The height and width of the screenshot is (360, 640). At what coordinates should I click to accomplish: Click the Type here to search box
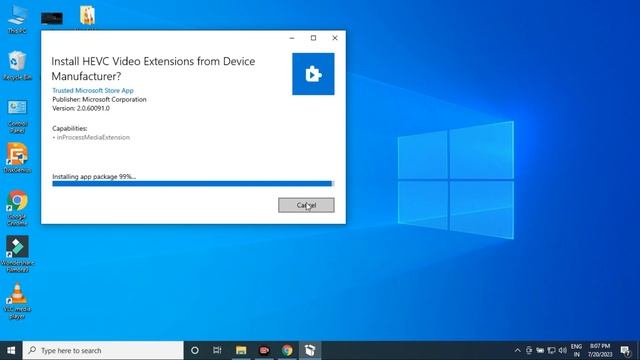(x=103, y=350)
